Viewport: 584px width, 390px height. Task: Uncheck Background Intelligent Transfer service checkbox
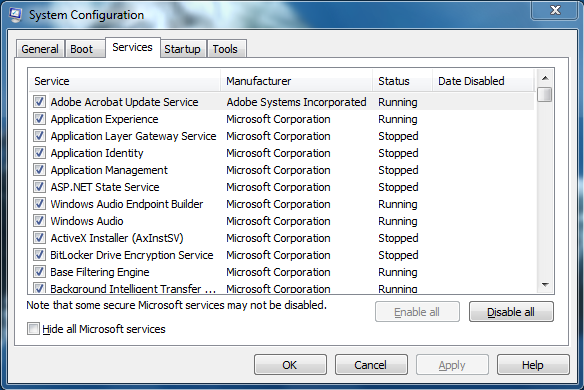pos(39,288)
